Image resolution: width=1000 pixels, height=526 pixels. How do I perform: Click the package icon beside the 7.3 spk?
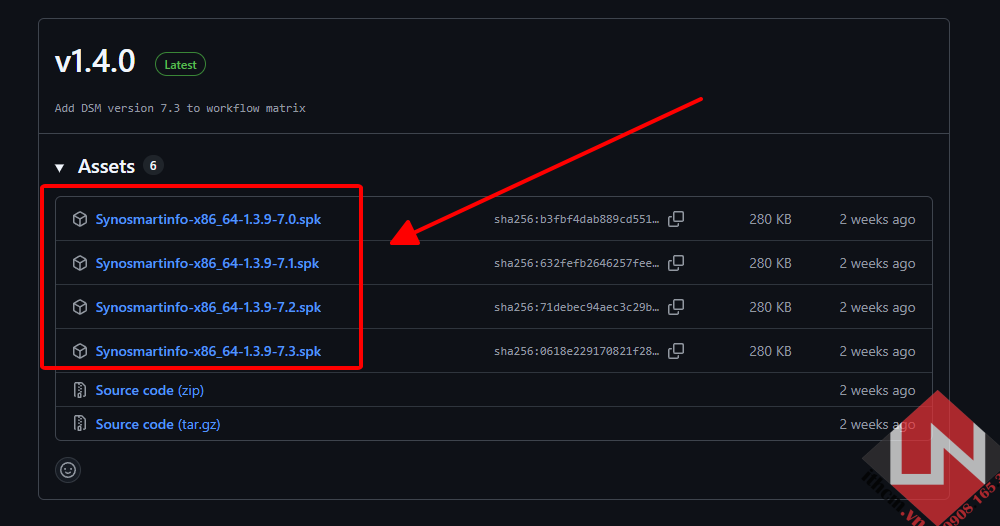point(80,351)
